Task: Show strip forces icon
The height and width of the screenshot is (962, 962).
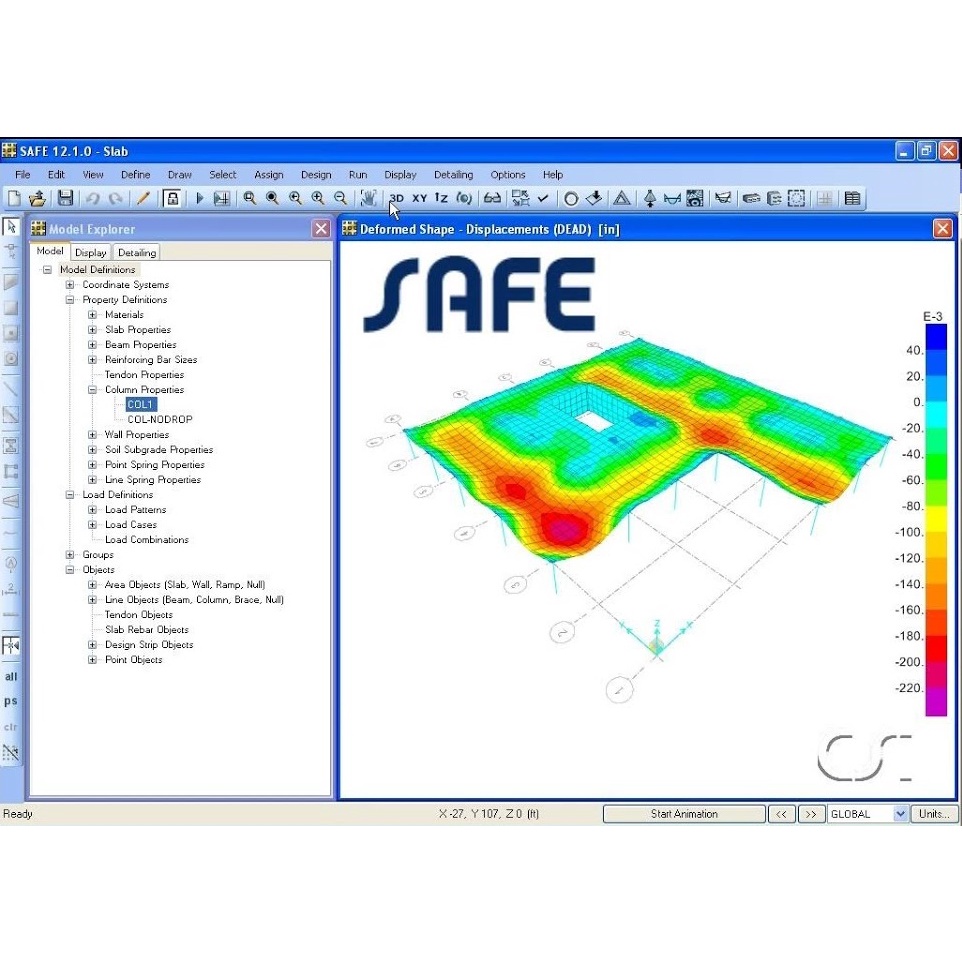Action: [723, 198]
